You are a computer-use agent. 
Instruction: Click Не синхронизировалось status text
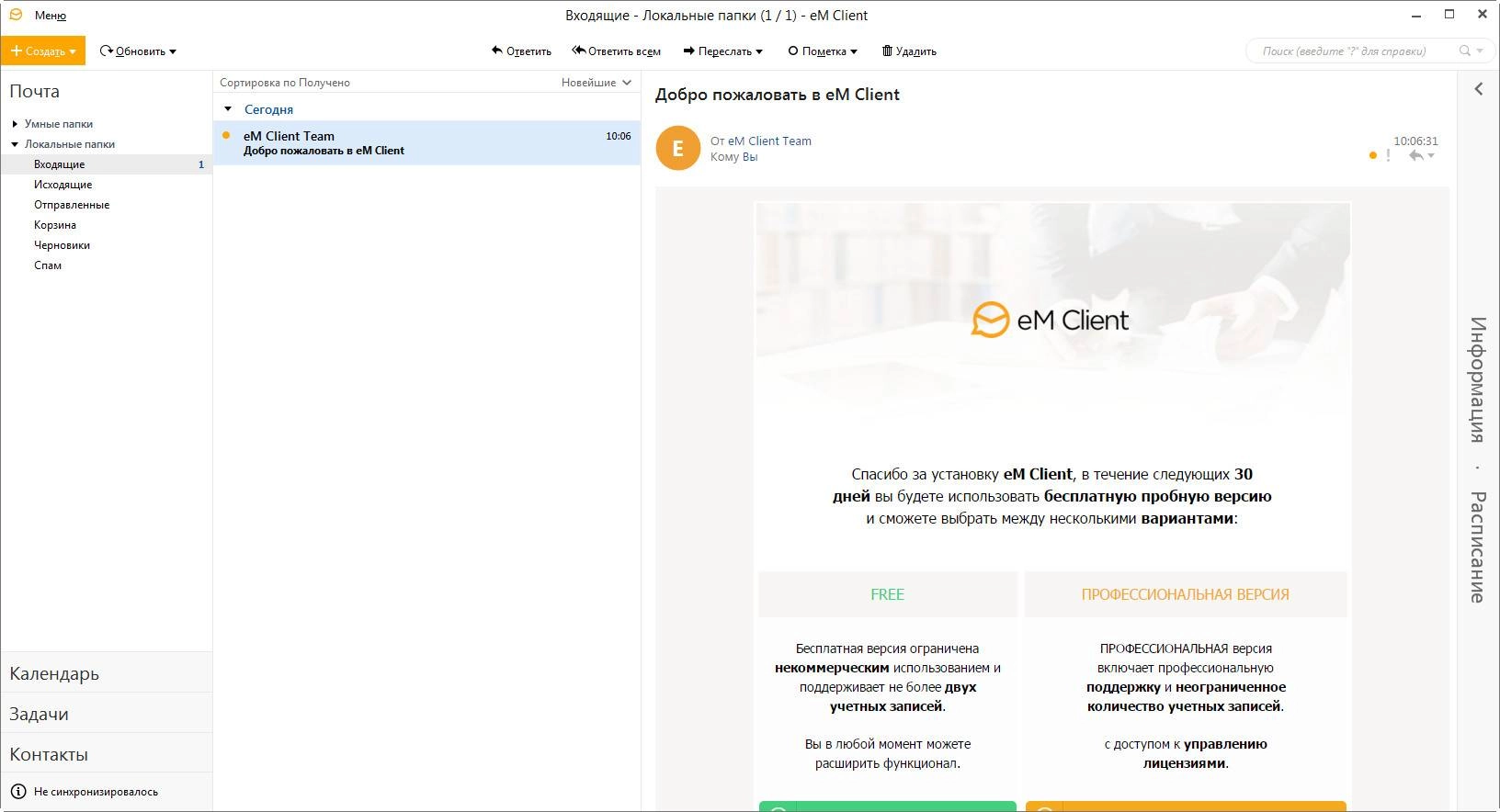(96, 792)
